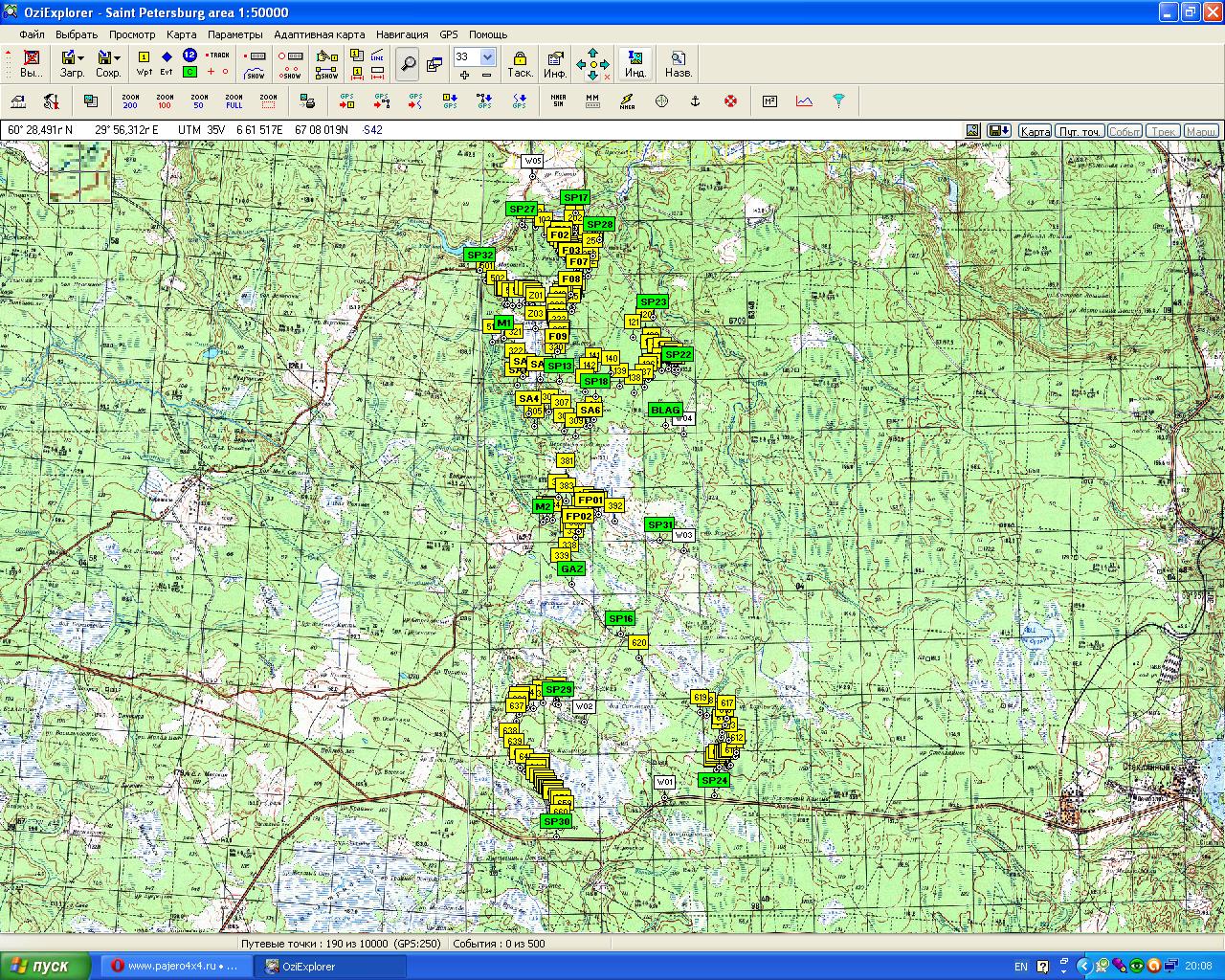The height and width of the screenshot is (980, 1225).
Task: Click the Zoom FULL button
Action: coord(234,100)
